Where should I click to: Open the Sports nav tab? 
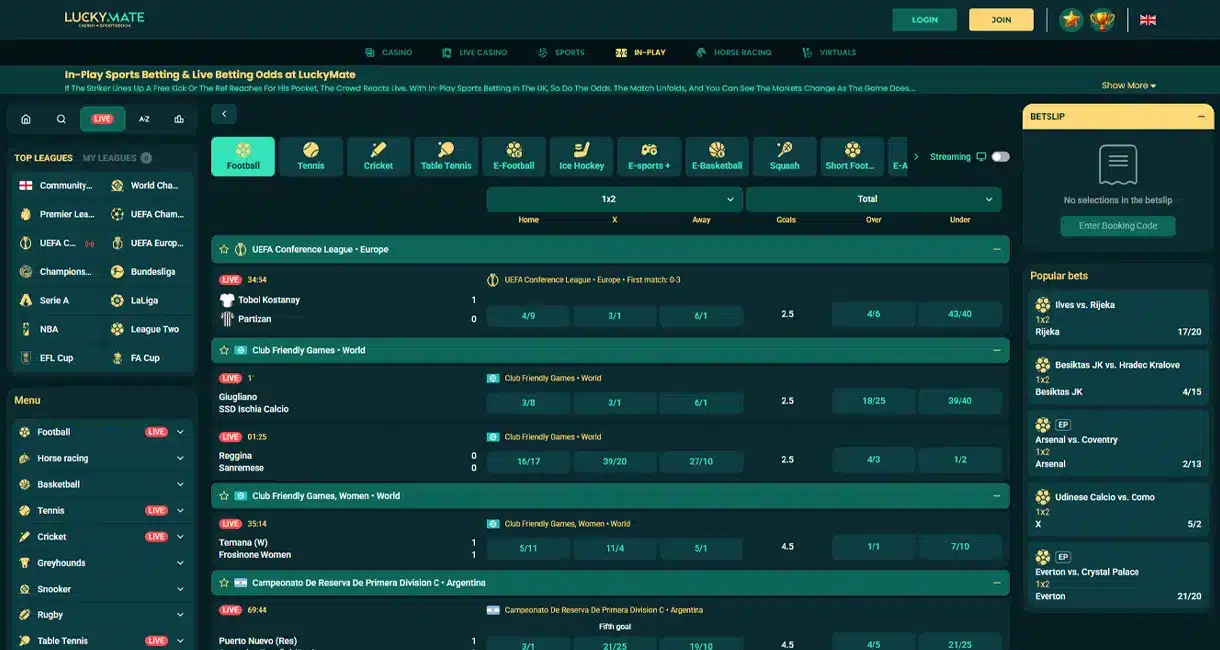(561, 52)
